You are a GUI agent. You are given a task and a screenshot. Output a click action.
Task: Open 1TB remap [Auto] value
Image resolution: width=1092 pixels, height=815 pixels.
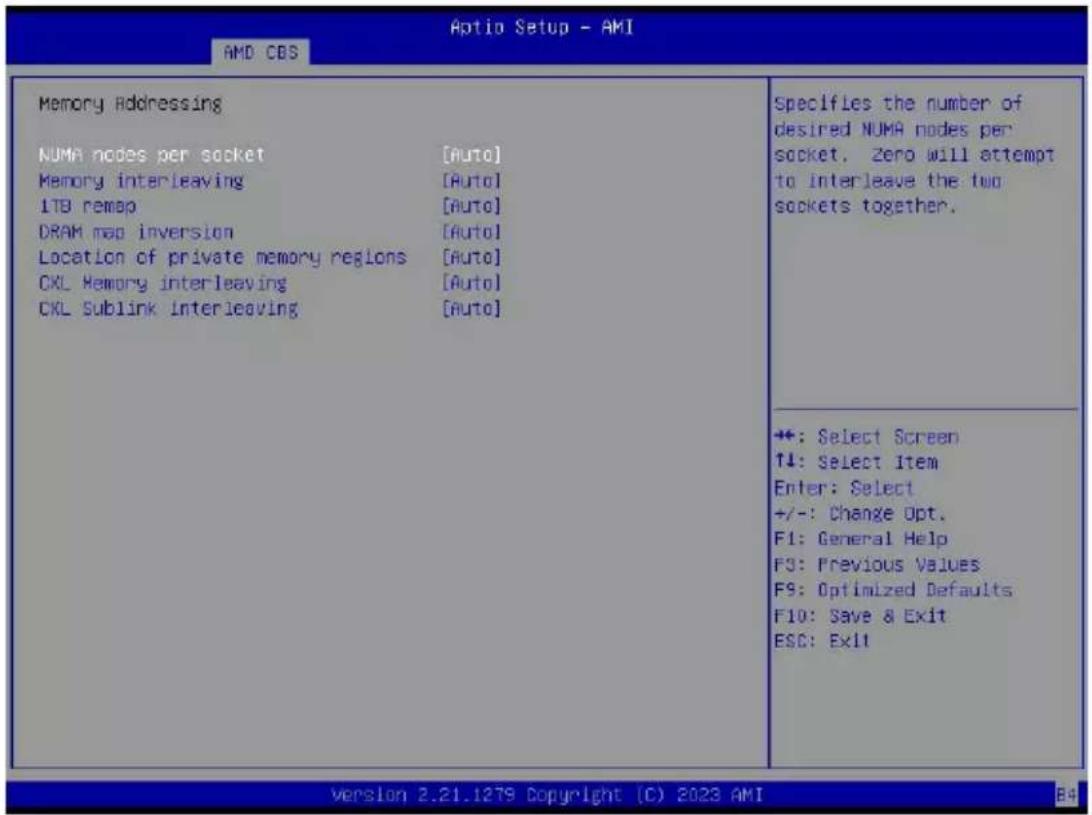click(x=471, y=206)
